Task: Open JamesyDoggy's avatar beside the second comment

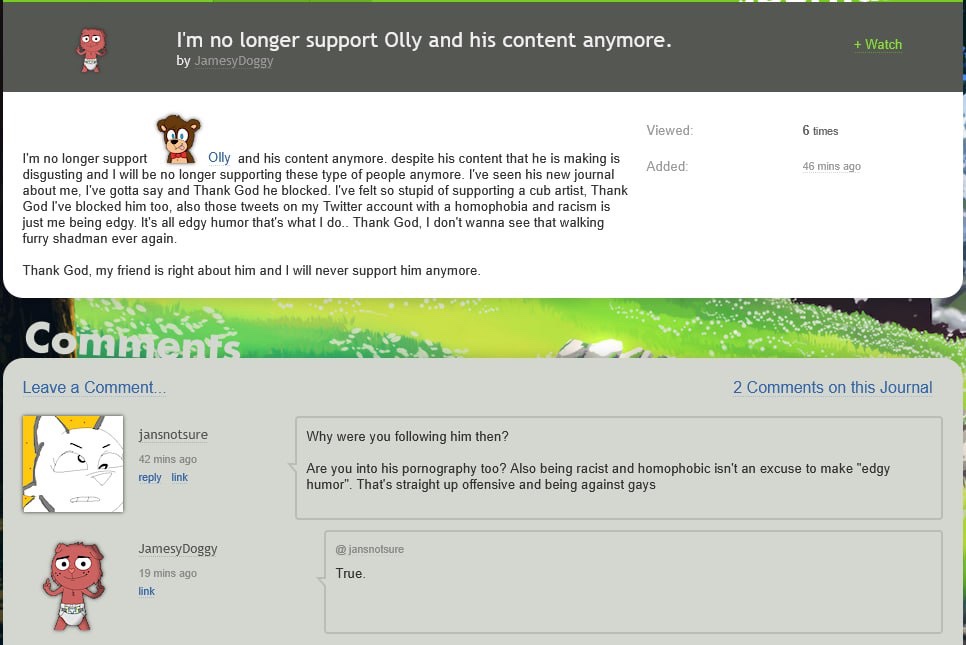Action: pyautogui.click(x=73, y=586)
